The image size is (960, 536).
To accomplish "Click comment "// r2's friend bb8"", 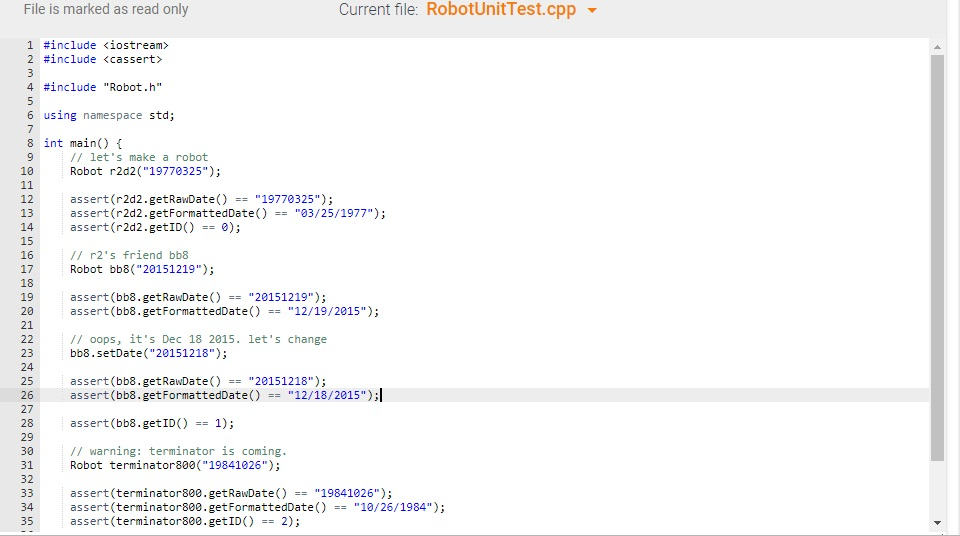I will click(129, 255).
